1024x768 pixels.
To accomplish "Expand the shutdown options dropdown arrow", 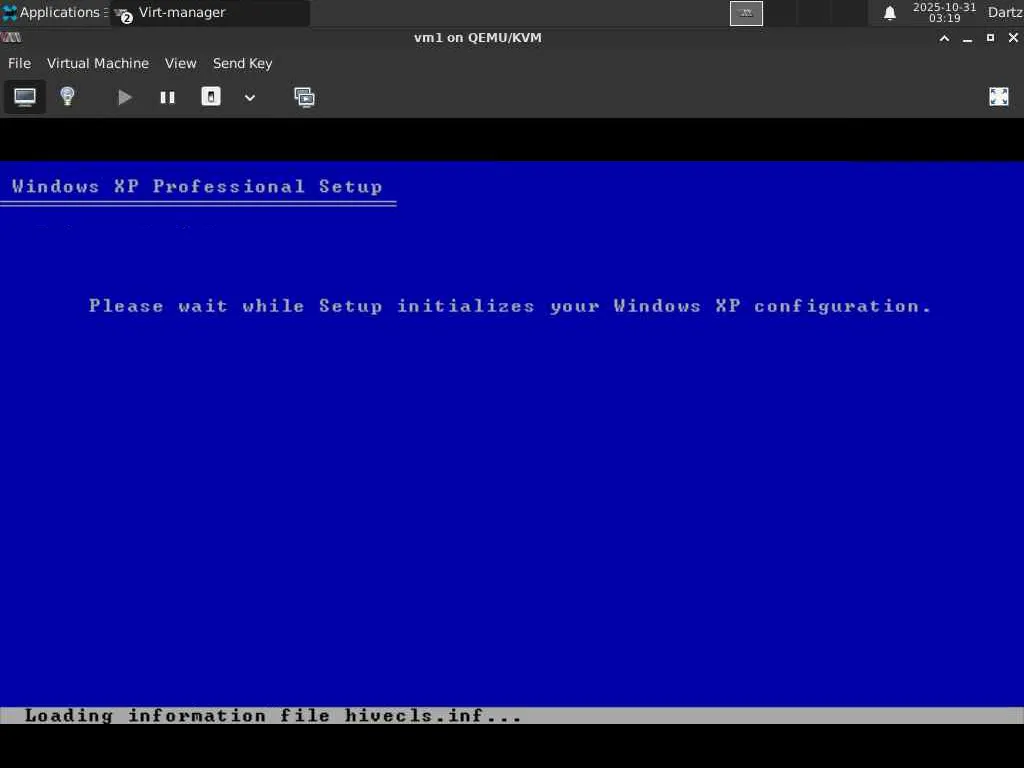I will (x=249, y=97).
